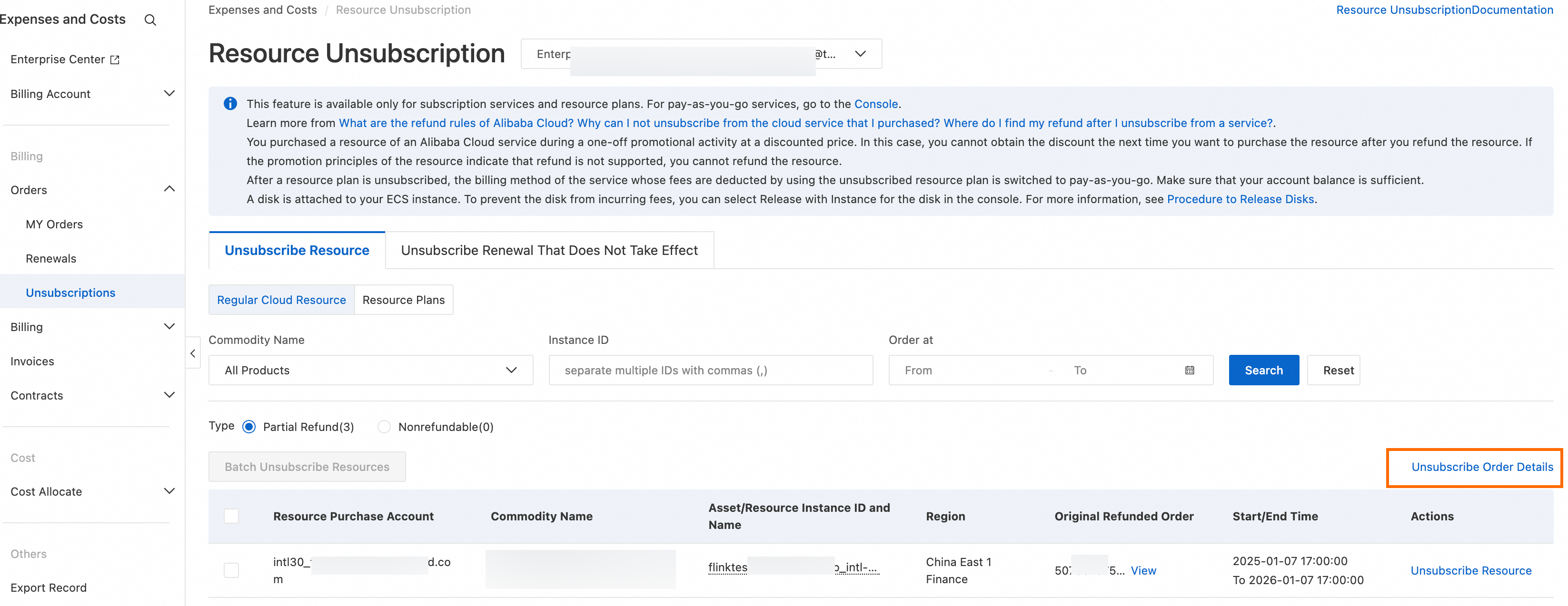Click into the Instance ID input field
This screenshot has height=606, width=1568.
tap(710, 370)
